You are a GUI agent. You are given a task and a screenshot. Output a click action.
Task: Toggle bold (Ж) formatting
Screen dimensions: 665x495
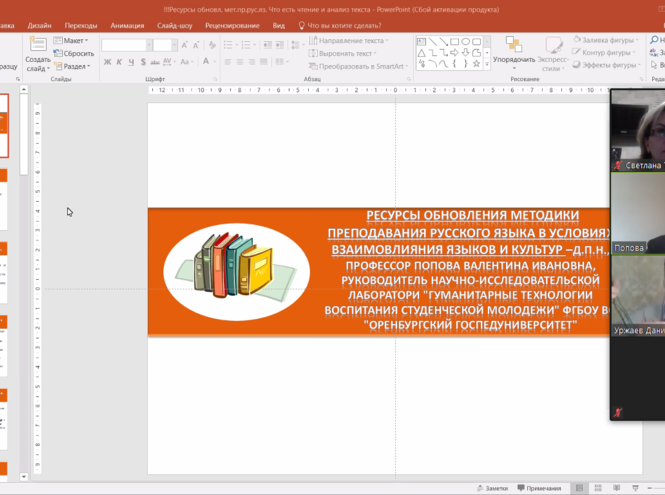pyautogui.click(x=107, y=63)
